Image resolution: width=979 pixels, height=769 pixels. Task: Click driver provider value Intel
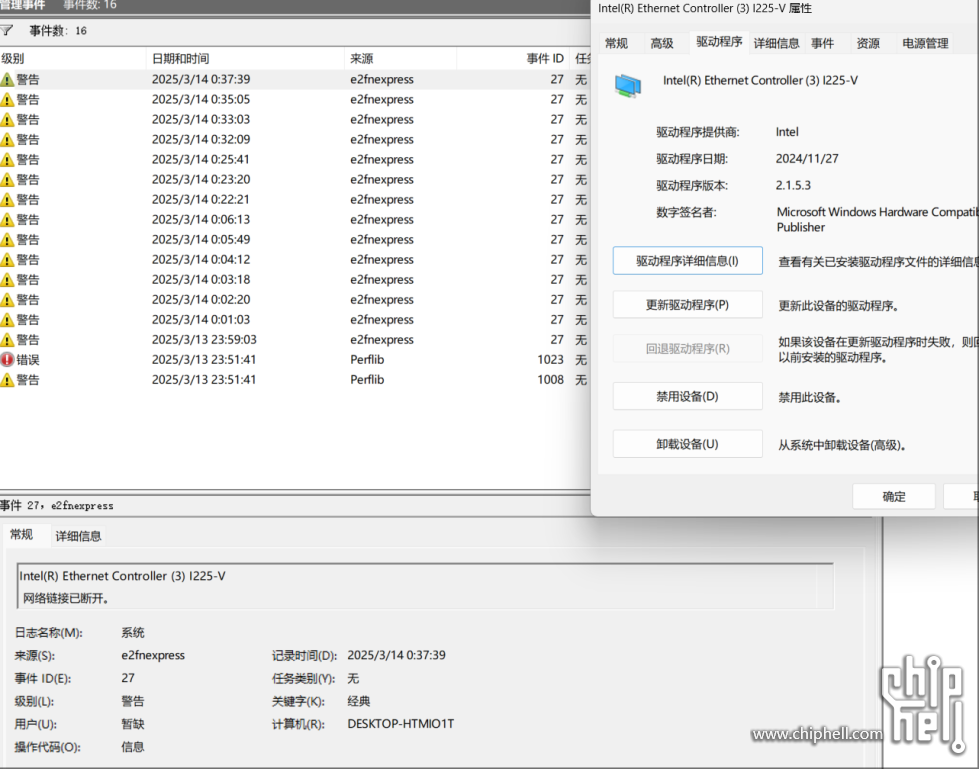click(x=787, y=132)
